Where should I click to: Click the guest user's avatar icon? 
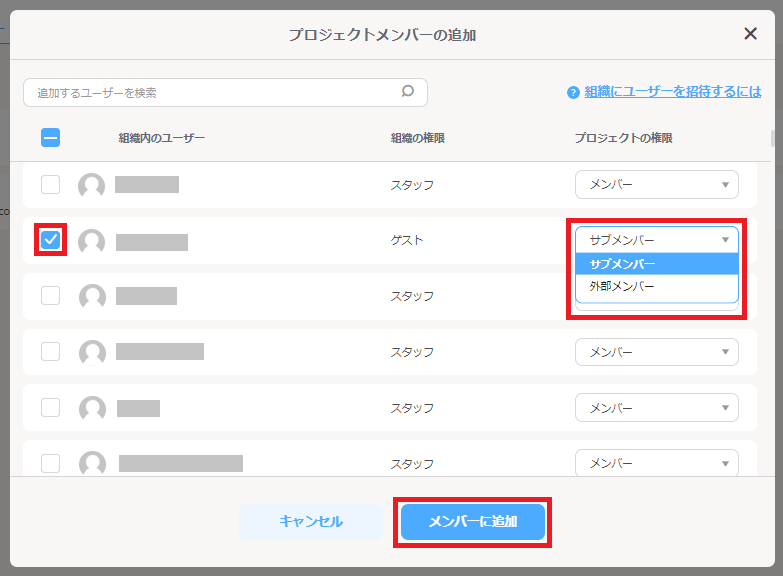[x=92, y=241]
